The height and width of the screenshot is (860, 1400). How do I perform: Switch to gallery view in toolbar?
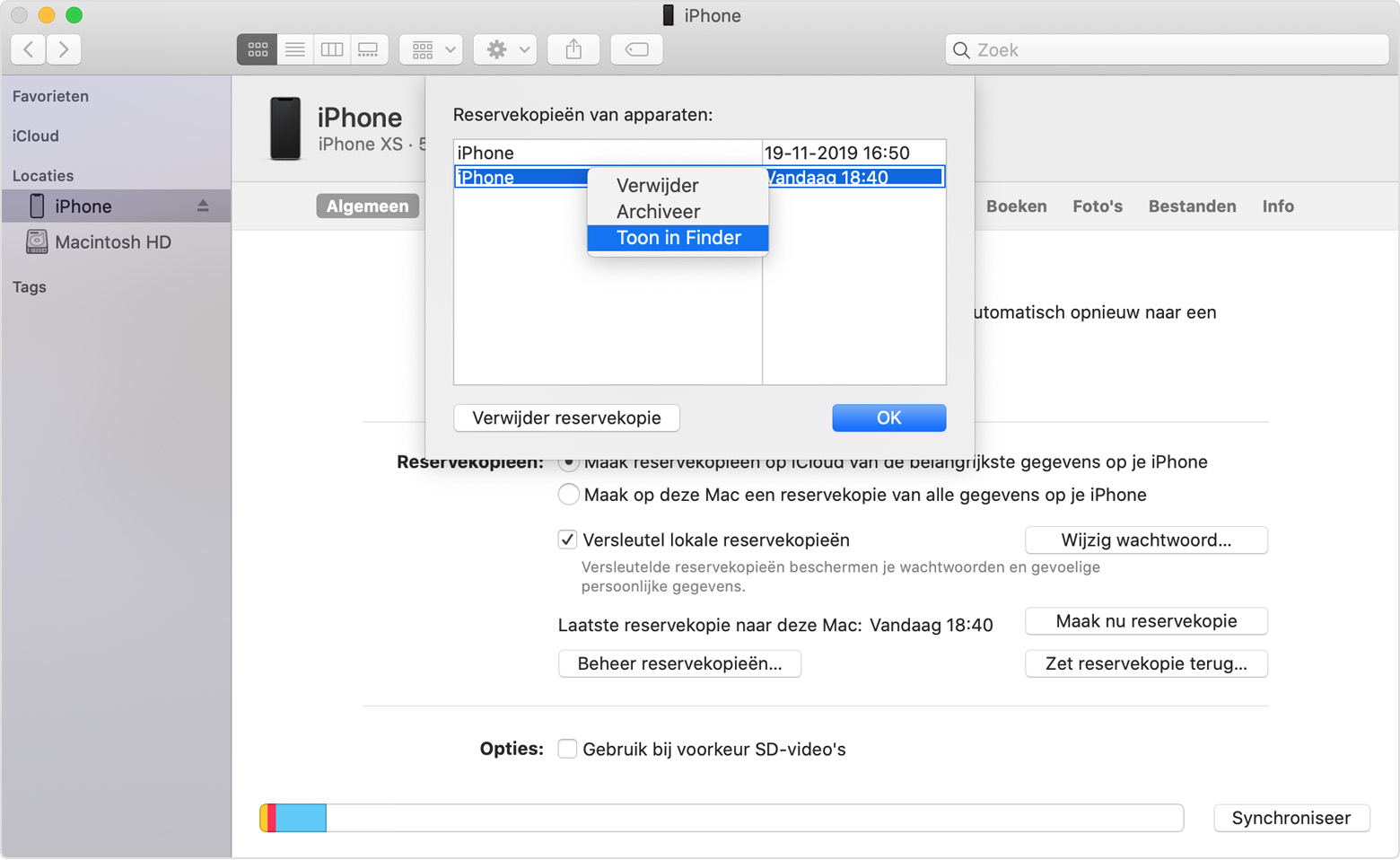[368, 49]
